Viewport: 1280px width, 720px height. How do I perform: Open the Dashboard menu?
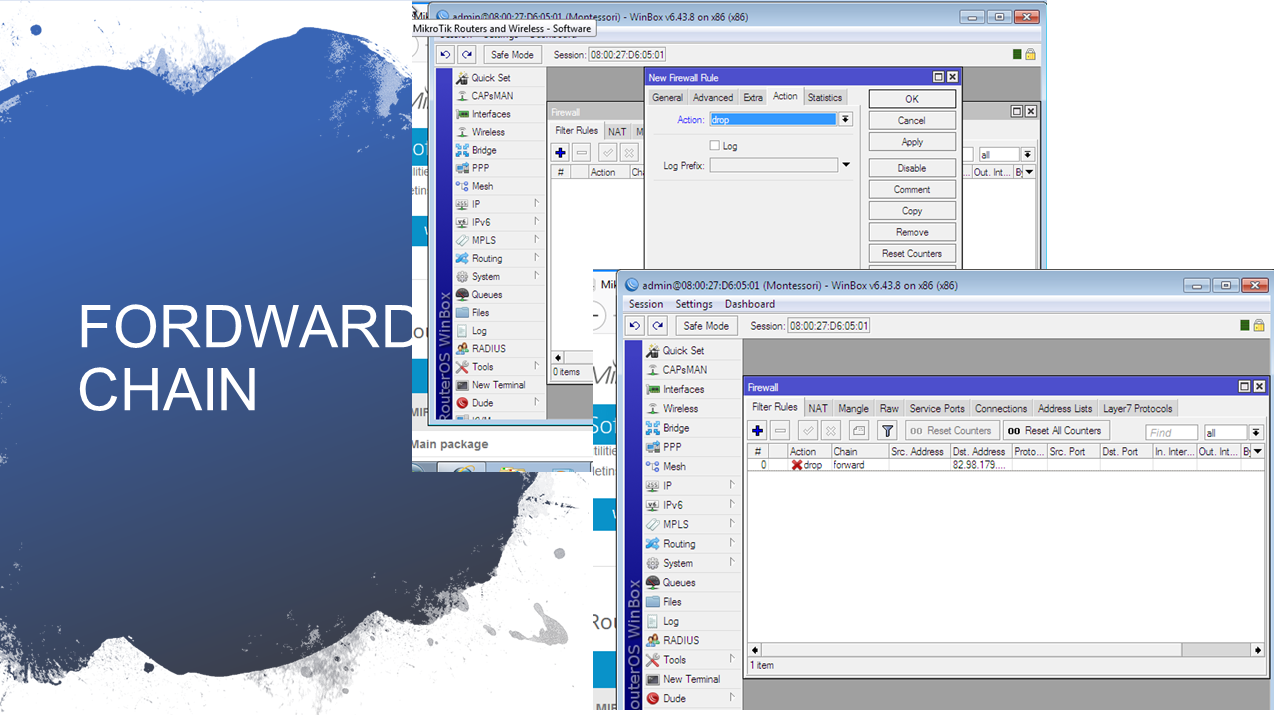749,304
